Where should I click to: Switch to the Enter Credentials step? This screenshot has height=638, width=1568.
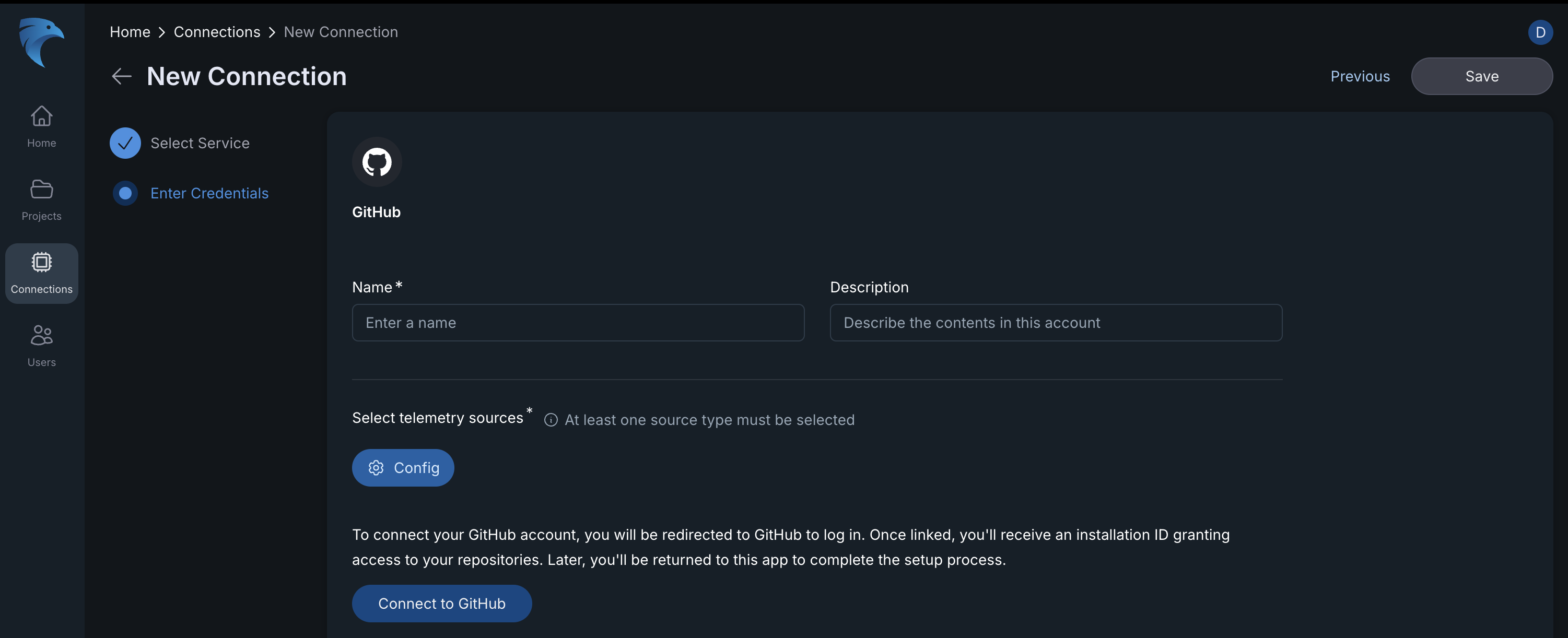coord(209,193)
